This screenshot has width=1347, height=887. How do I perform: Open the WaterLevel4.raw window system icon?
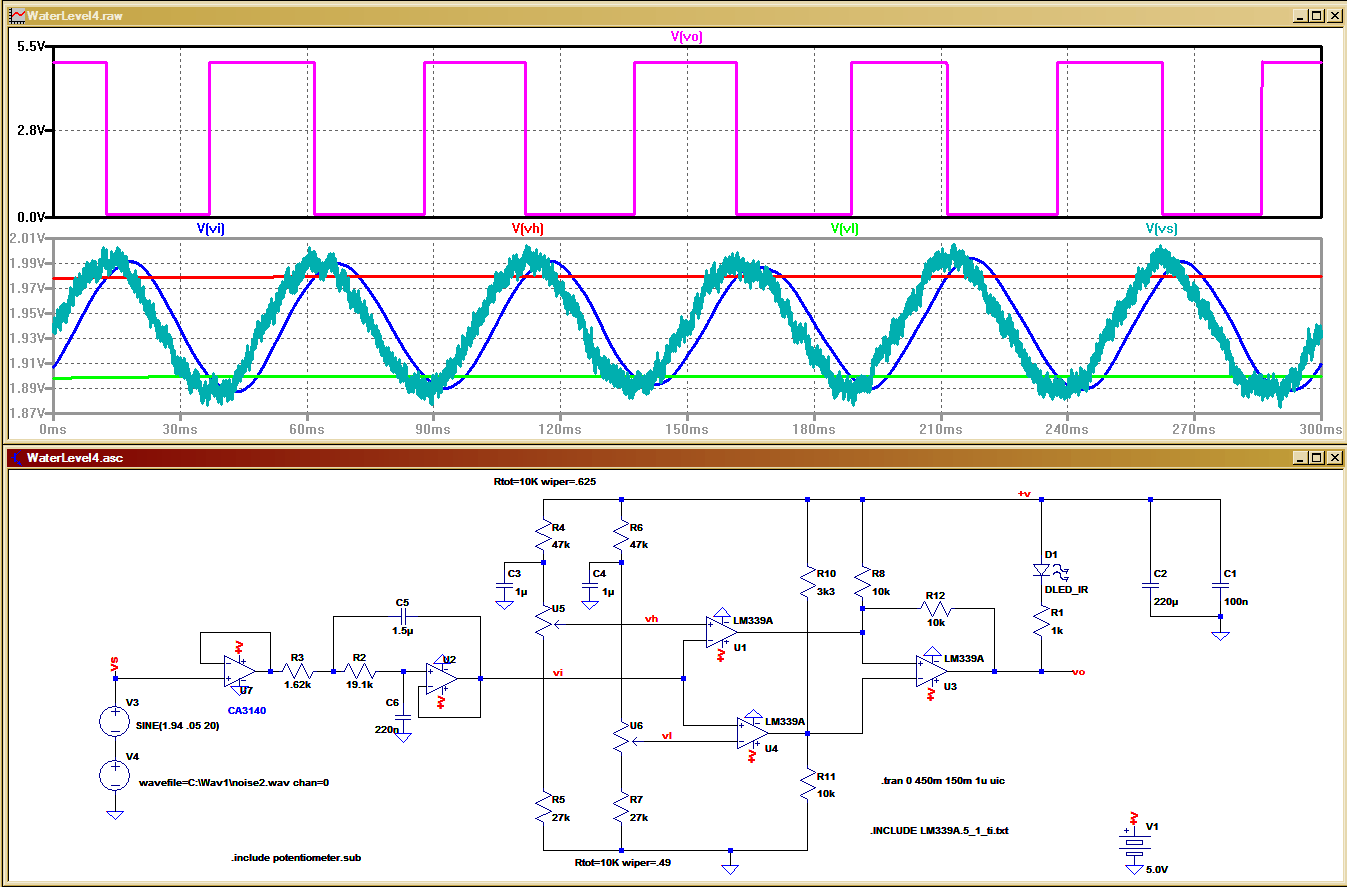tap(17, 16)
